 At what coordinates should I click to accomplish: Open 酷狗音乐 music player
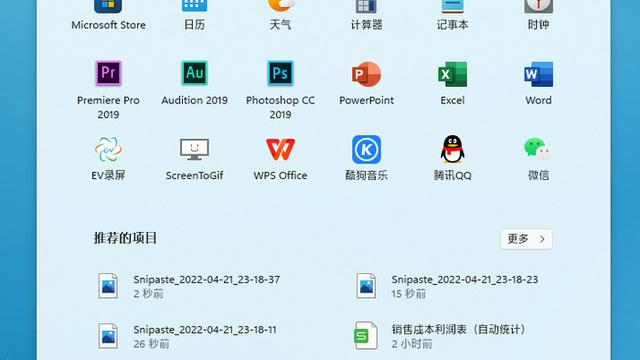[366, 158]
